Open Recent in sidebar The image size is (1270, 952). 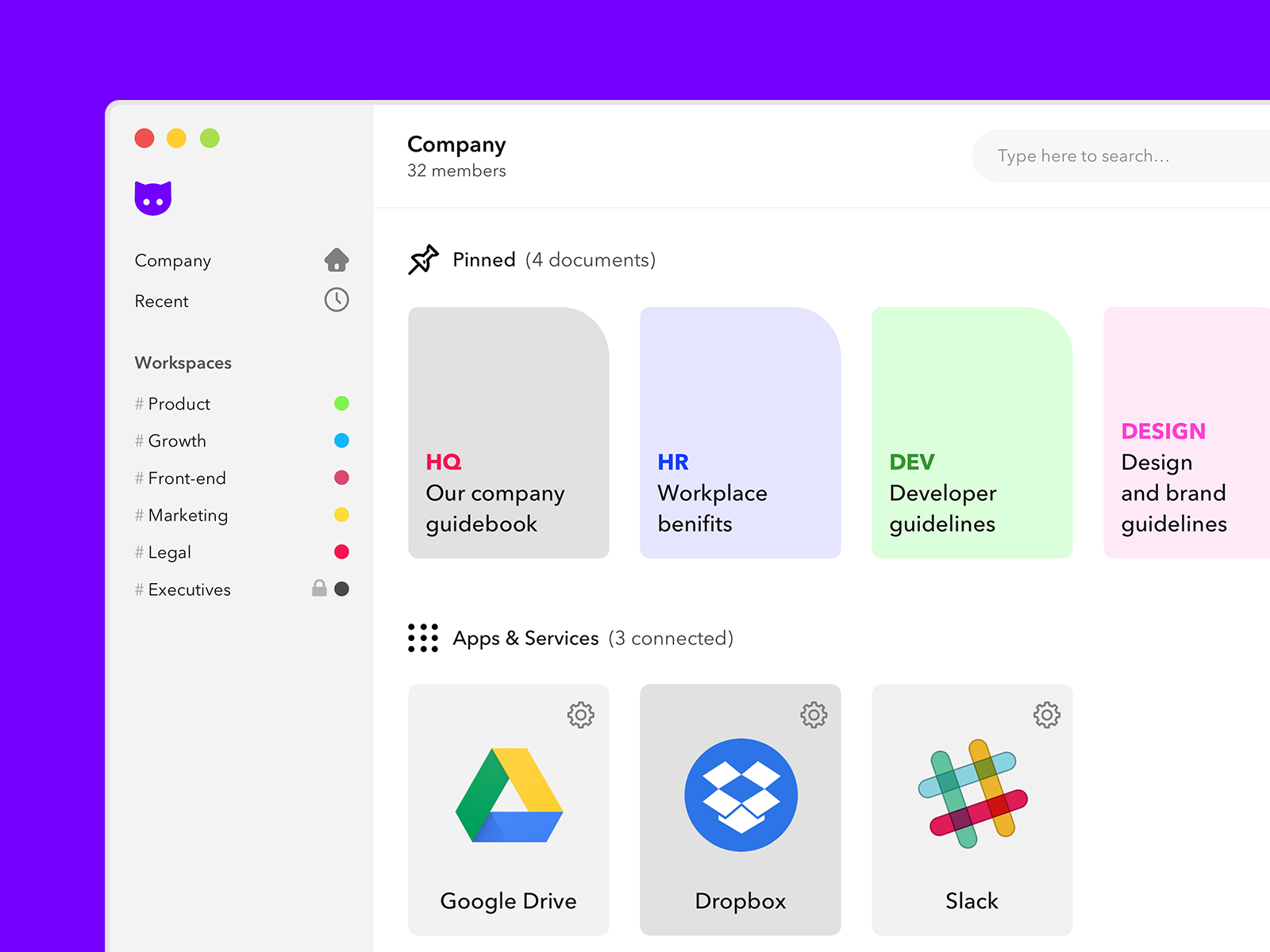coord(242,301)
